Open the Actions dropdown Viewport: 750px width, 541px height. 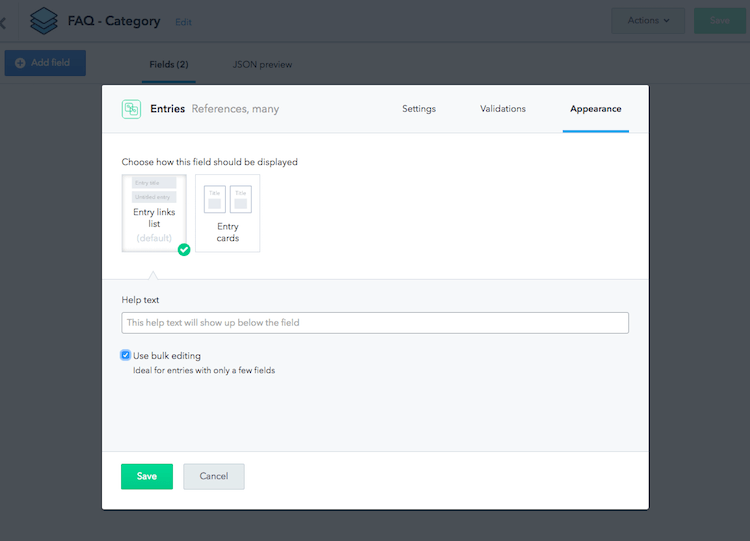pyautogui.click(x=648, y=21)
